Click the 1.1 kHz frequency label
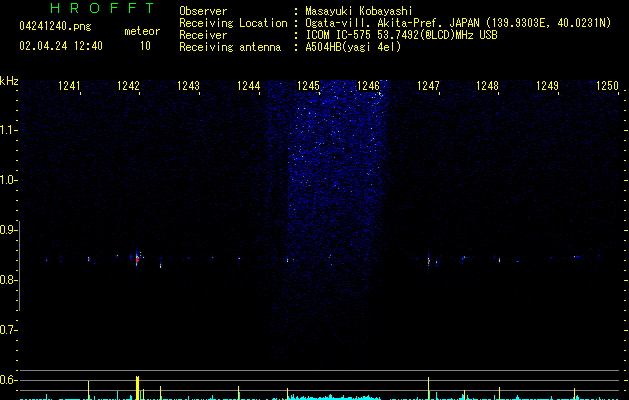Viewport: 629px width, 400px height. [8, 130]
